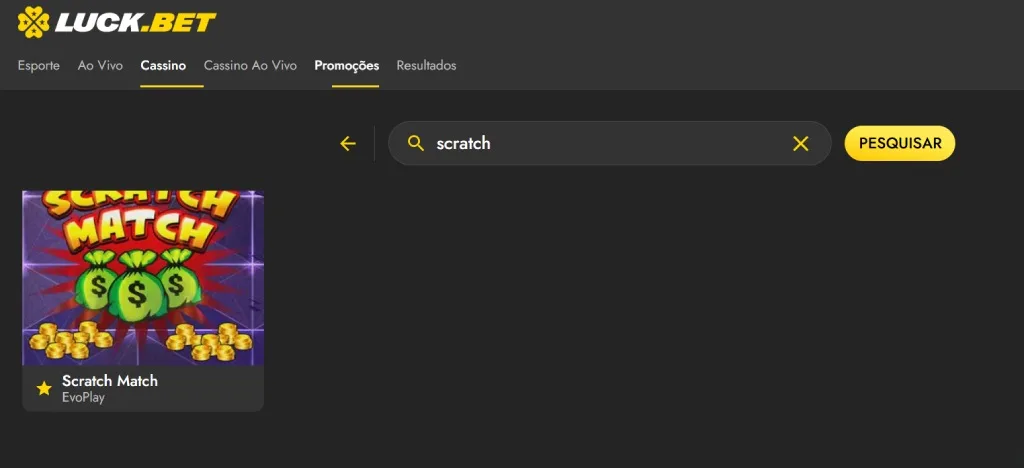Image resolution: width=1024 pixels, height=468 pixels.
Task: Switch to the Ao Vivo section
Action: point(100,66)
